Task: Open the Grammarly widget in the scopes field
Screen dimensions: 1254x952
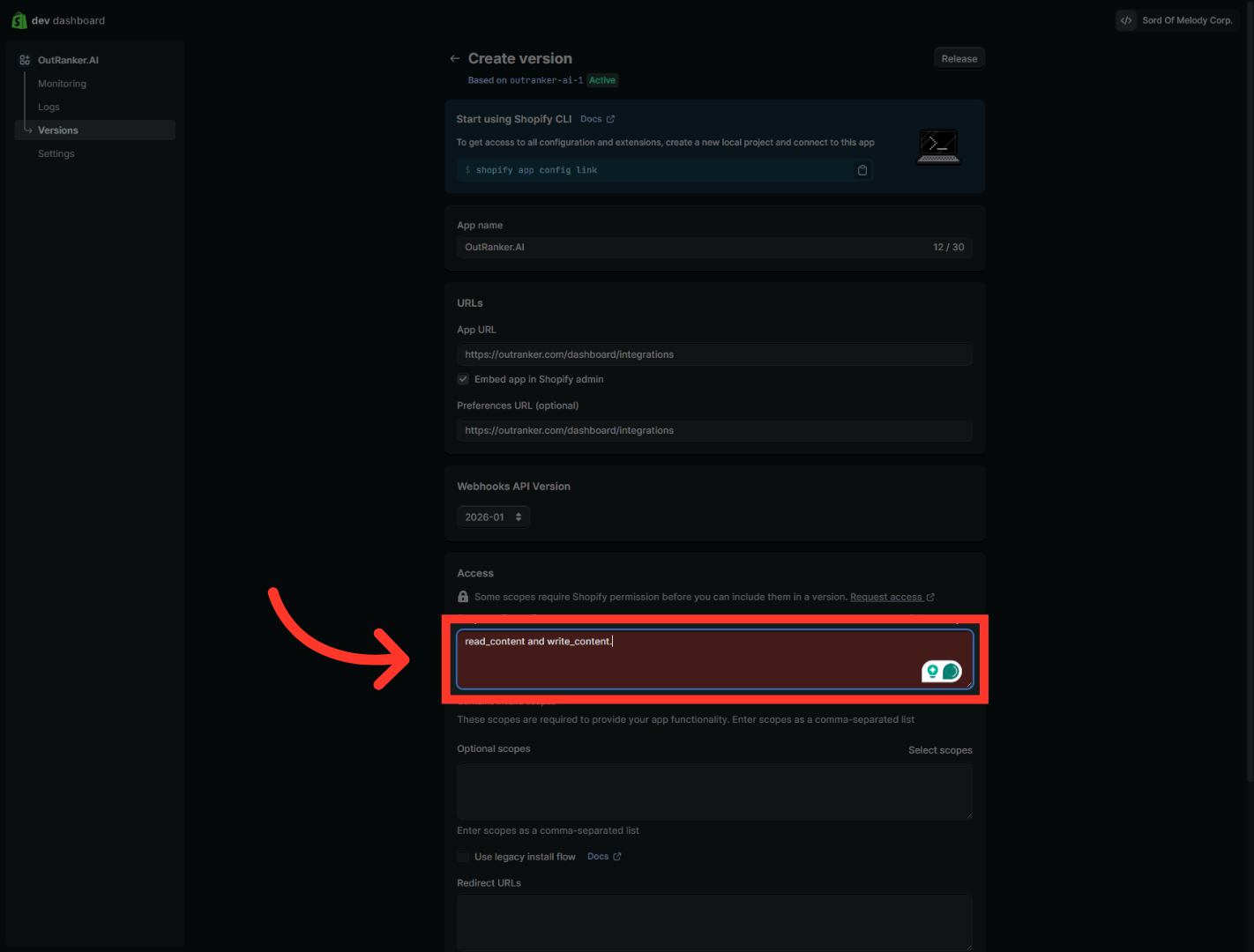Action: tap(942, 672)
